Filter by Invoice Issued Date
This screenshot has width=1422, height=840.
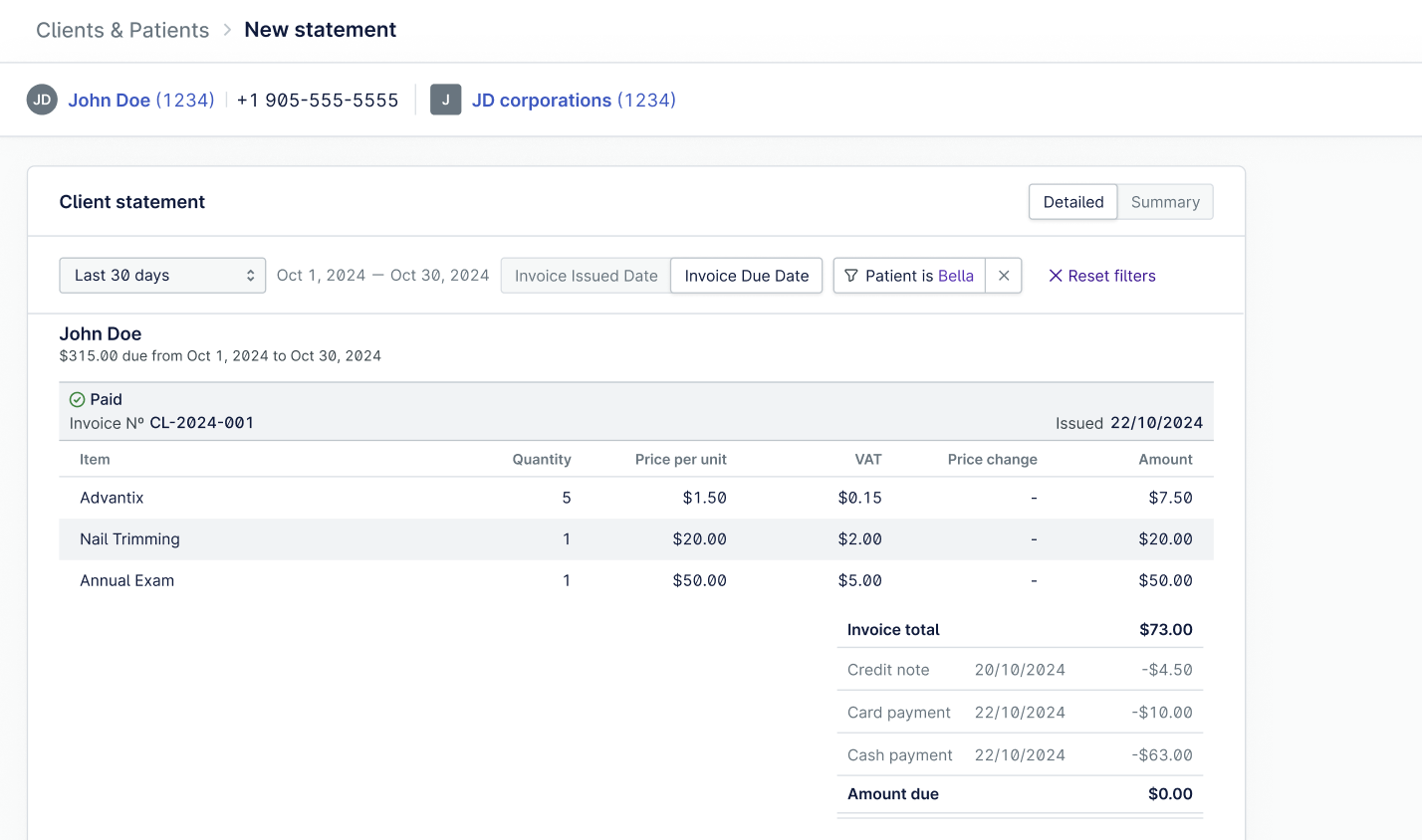[x=586, y=276]
